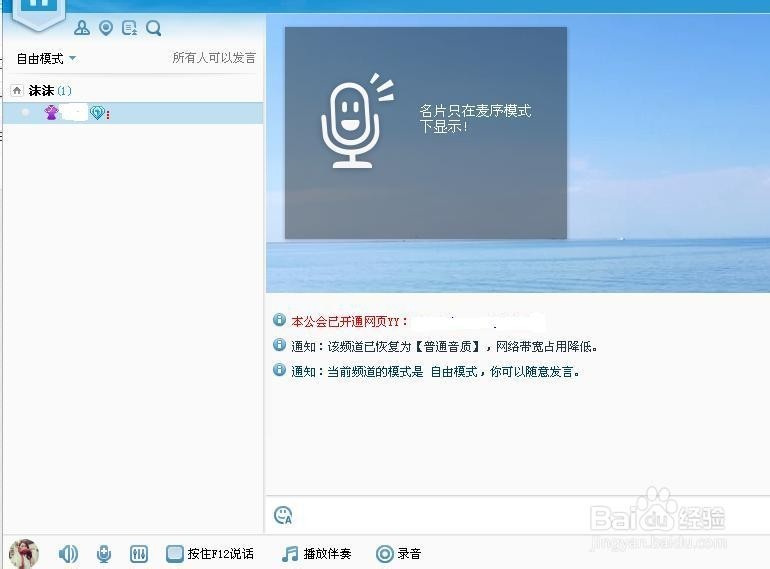This screenshot has height=569, width=770.
Task: Click the user's purple avatar in the channel list
Action: point(51,113)
